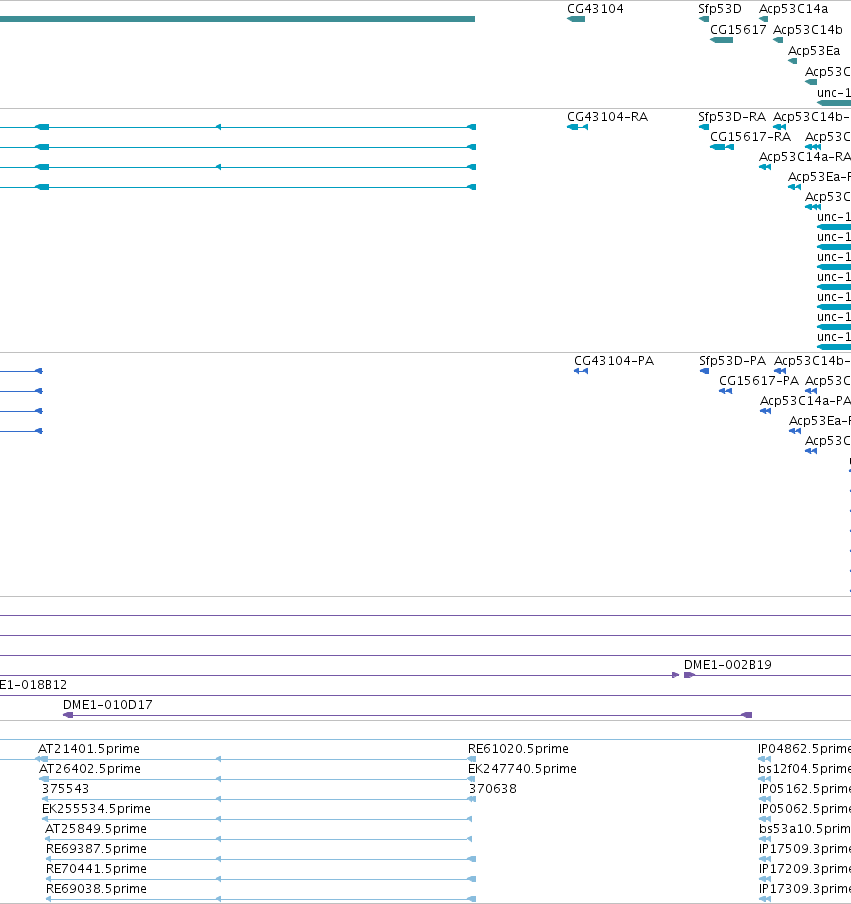Click the CG15617-PA protein glyph
The width and height of the screenshot is (851, 904).
(x=725, y=391)
